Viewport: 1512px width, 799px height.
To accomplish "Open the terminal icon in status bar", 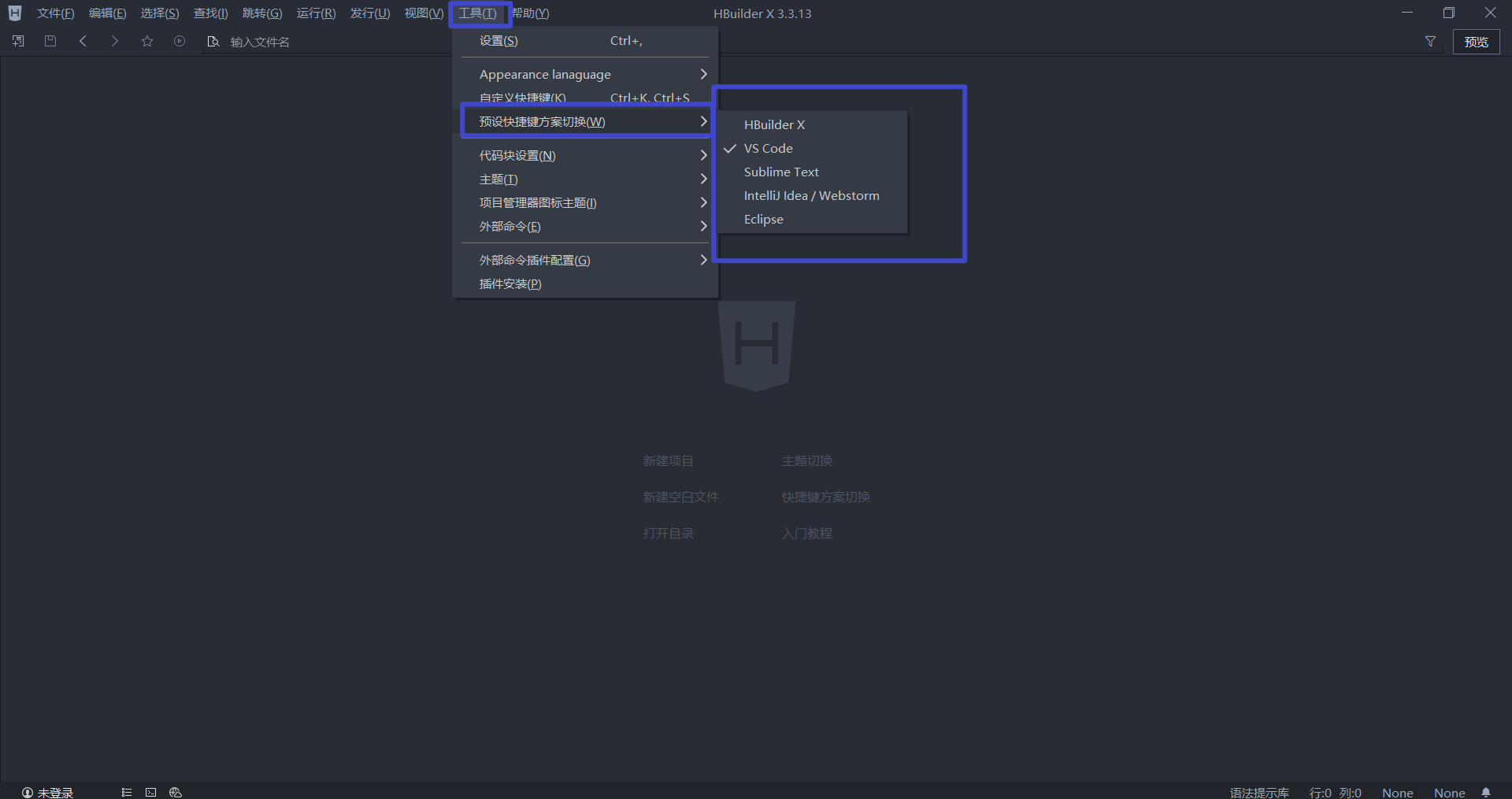I will point(150,793).
